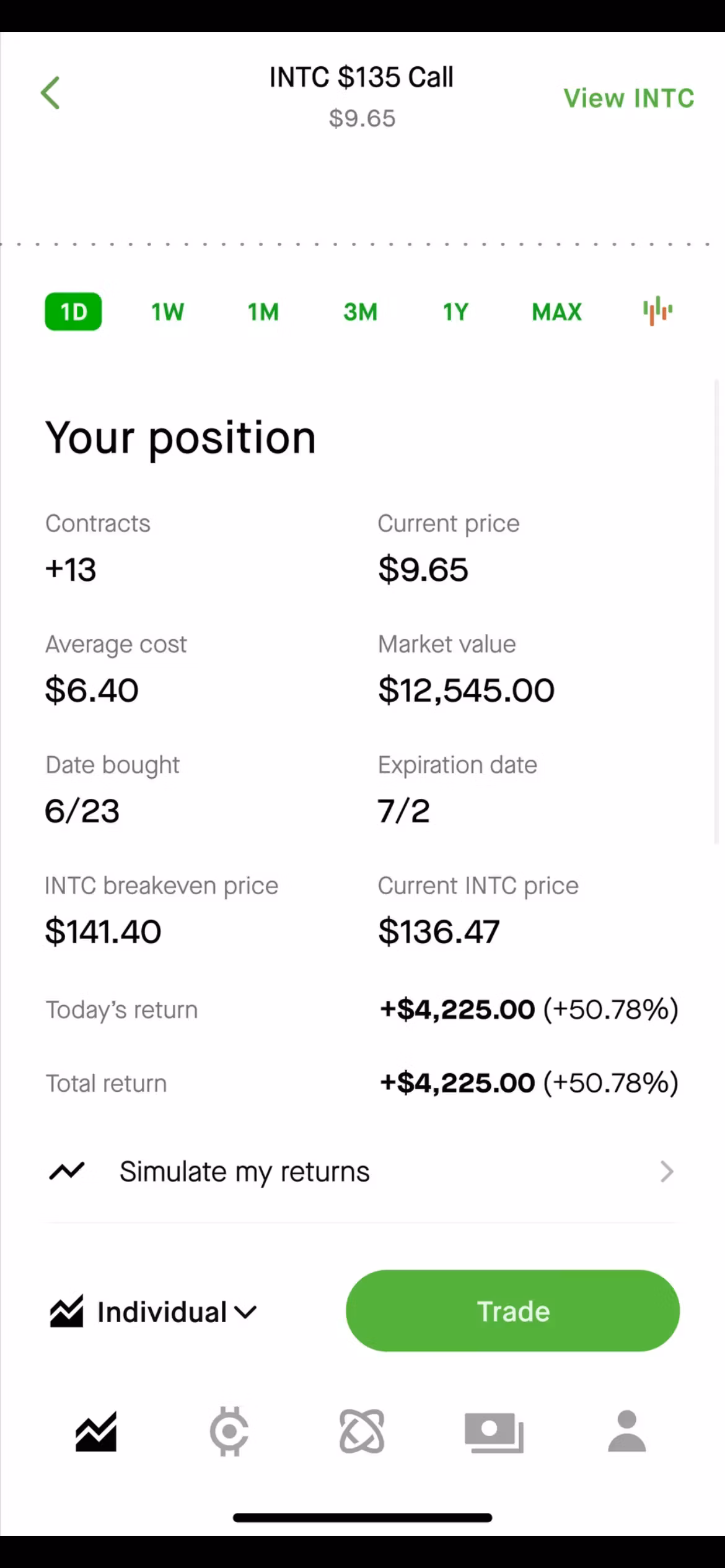This screenshot has width=725, height=1568.
Task: Open the cash tab in bottom navigation
Action: (x=494, y=1432)
